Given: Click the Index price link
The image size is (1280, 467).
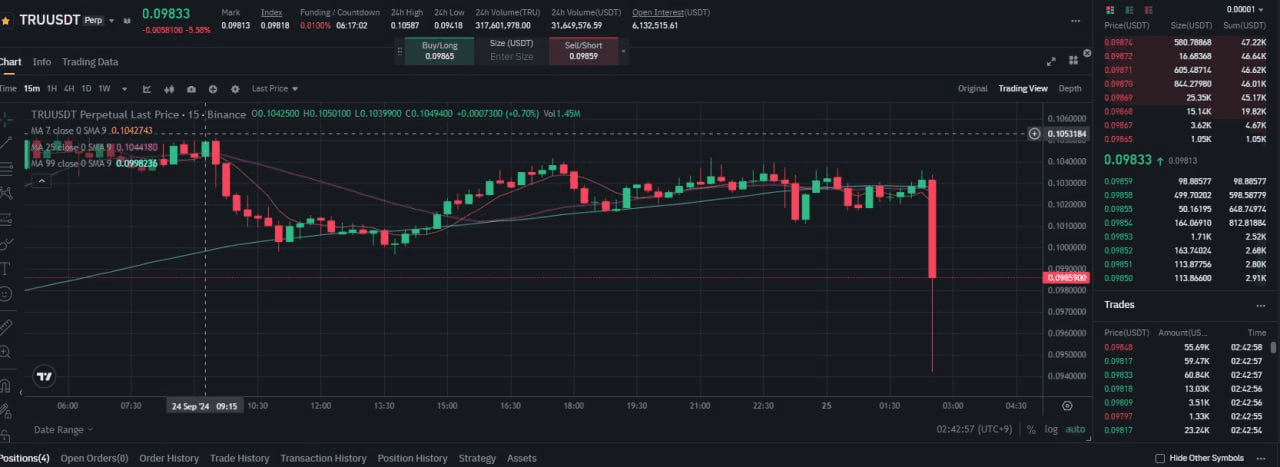Looking at the screenshot, I should tap(271, 12).
